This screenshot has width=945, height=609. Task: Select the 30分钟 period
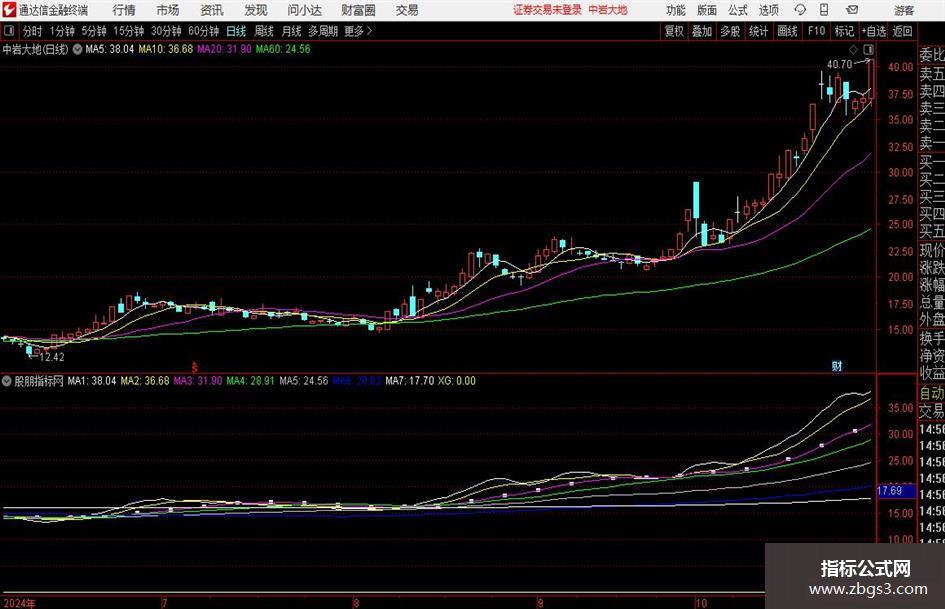[166, 31]
